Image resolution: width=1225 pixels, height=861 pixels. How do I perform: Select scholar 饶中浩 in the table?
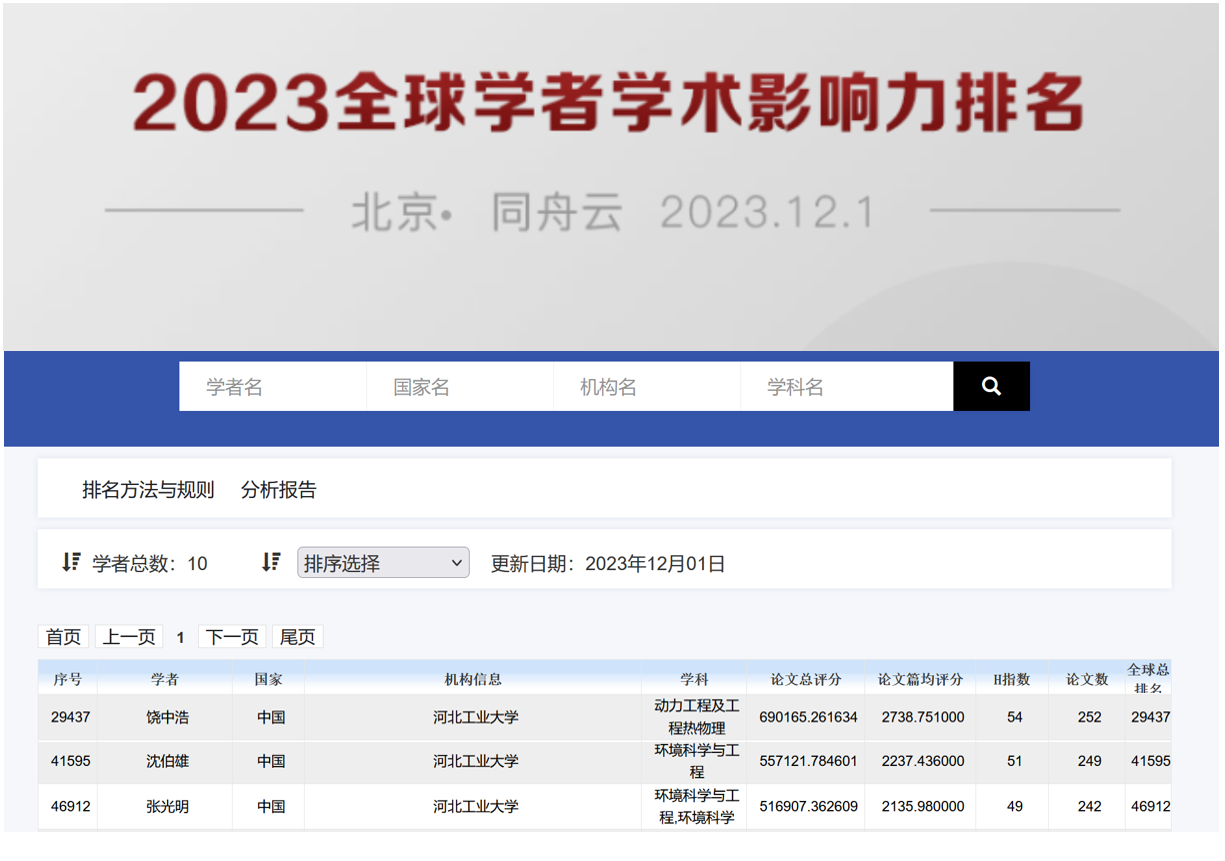point(166,717)
